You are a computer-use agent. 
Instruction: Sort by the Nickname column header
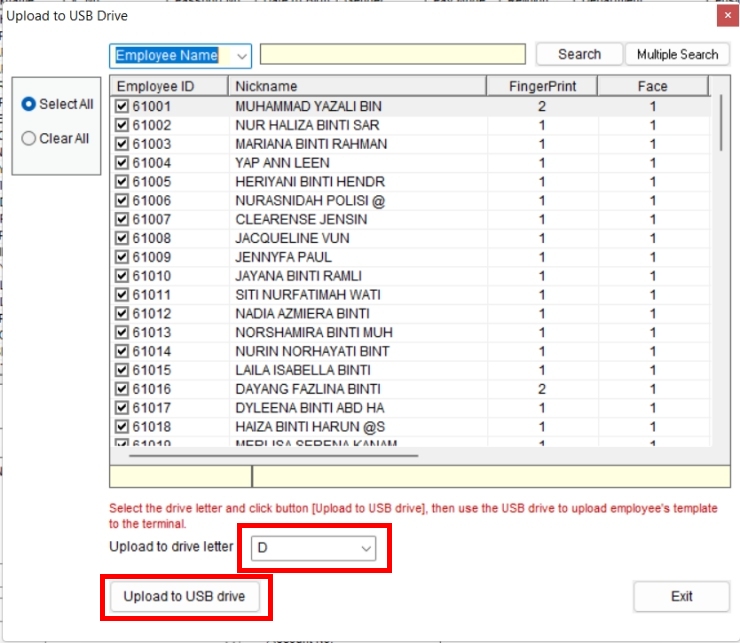(x=357, y=86)
